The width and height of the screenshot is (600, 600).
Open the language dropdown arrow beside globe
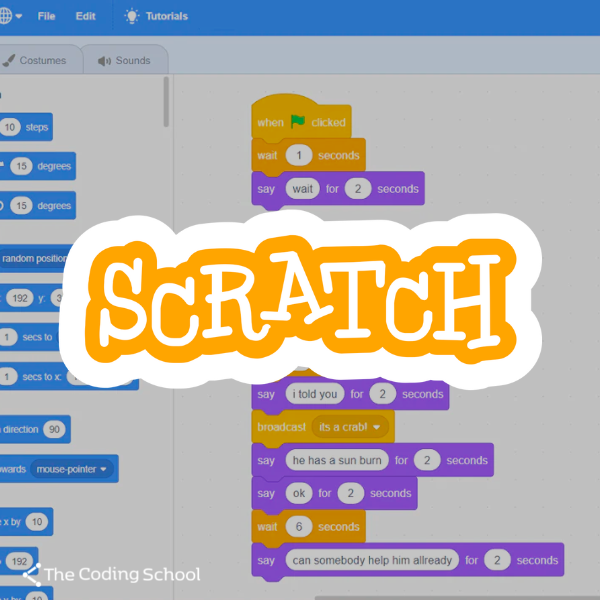19,18
